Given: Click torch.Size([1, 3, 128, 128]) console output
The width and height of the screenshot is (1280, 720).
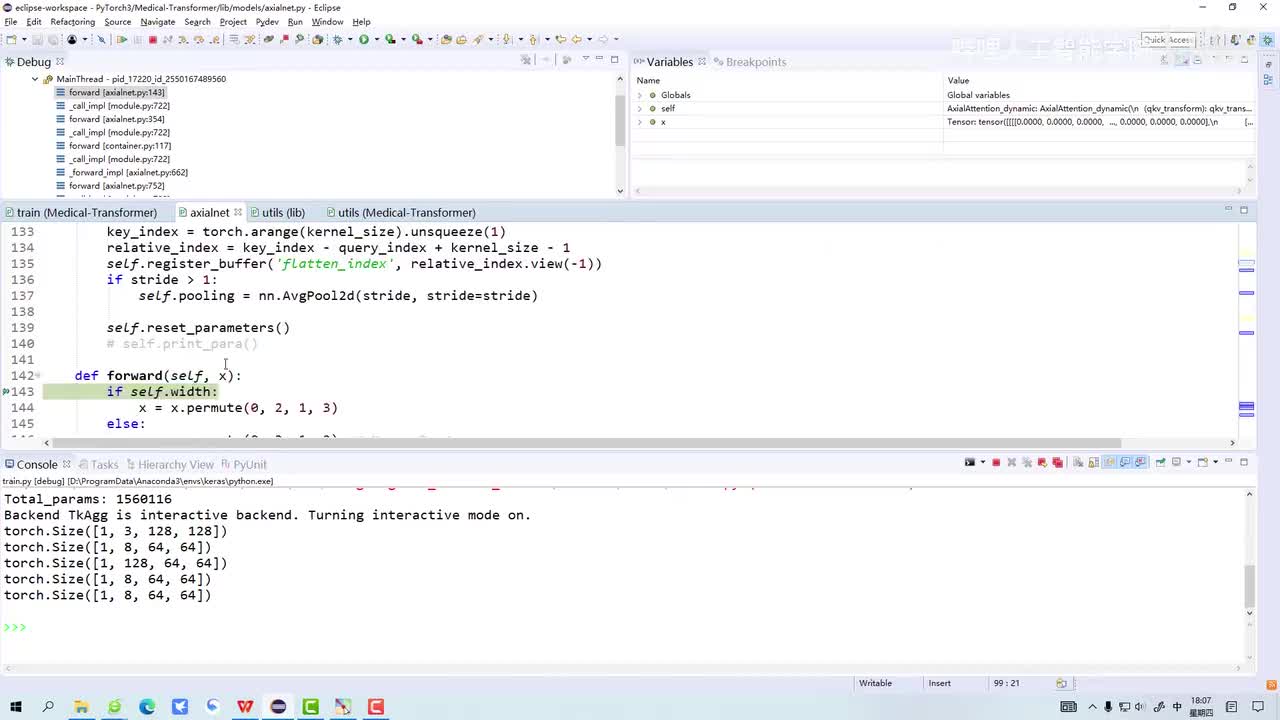Looking at the screenshot, I should (x=116, y=531).
